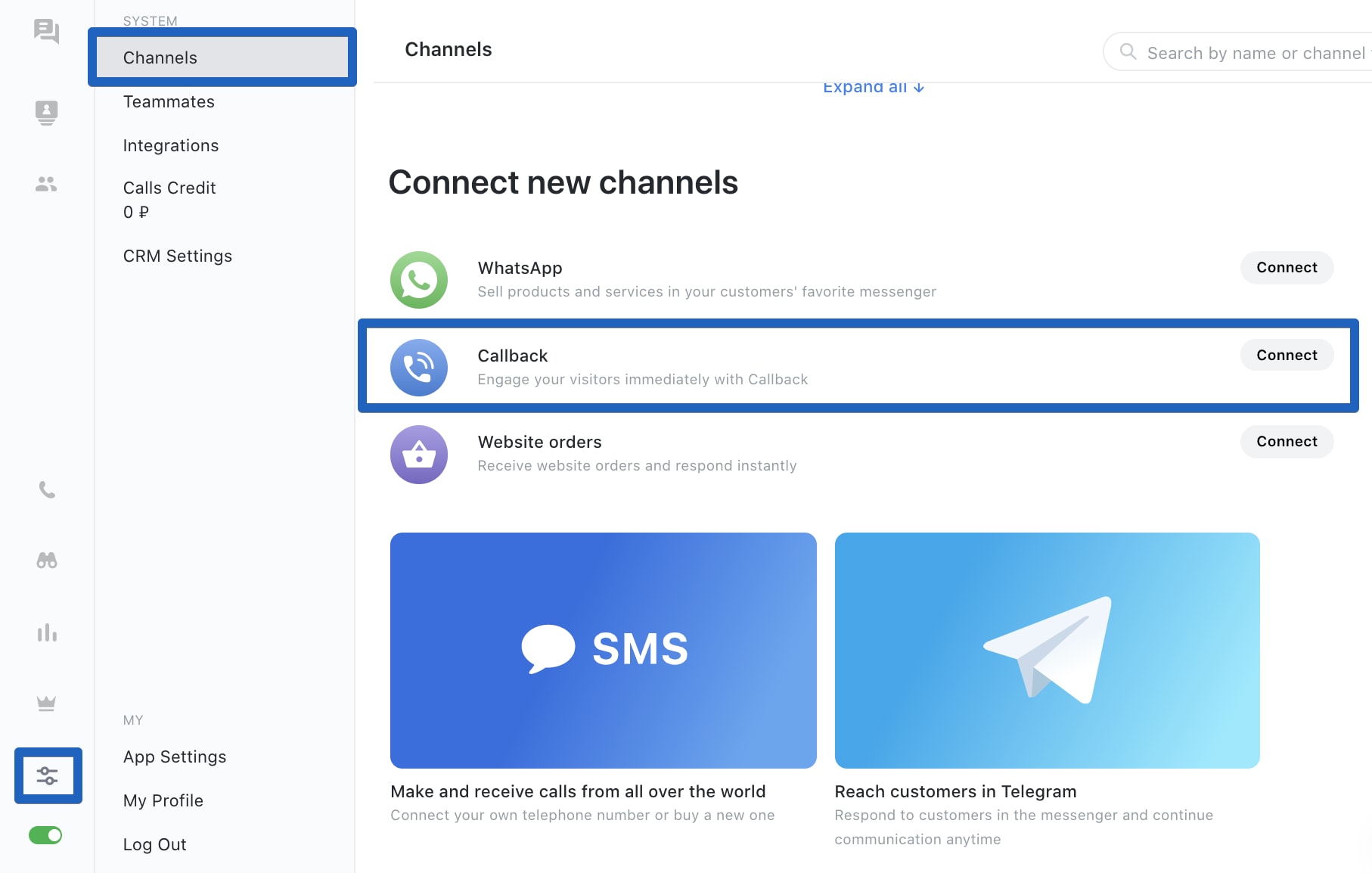Screen dimensions: 1372x873
Task: Open the team members icon in sidebar
Action: [46, 184]
